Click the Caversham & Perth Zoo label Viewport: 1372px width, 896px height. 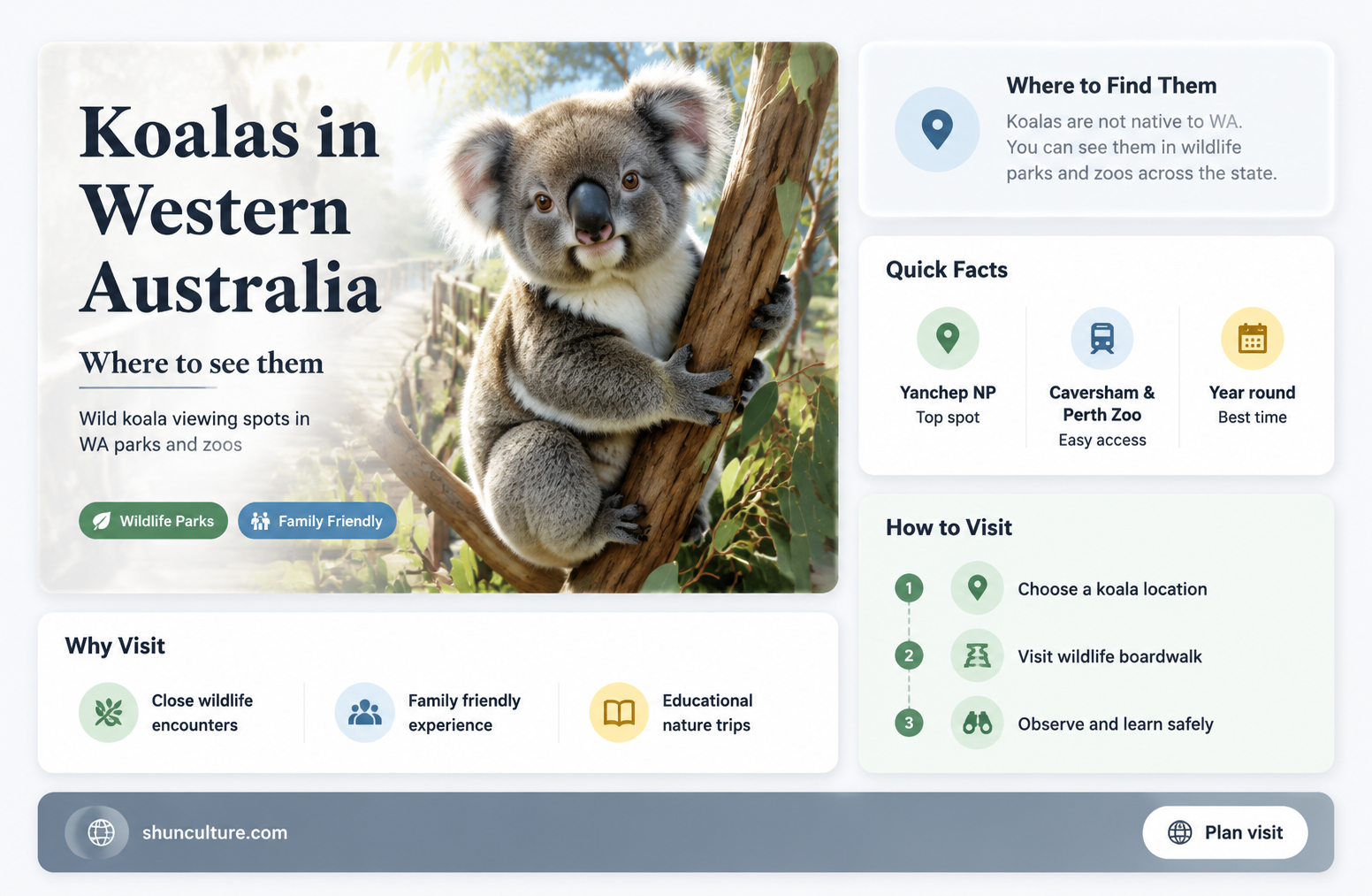(x=1101, y=403)
